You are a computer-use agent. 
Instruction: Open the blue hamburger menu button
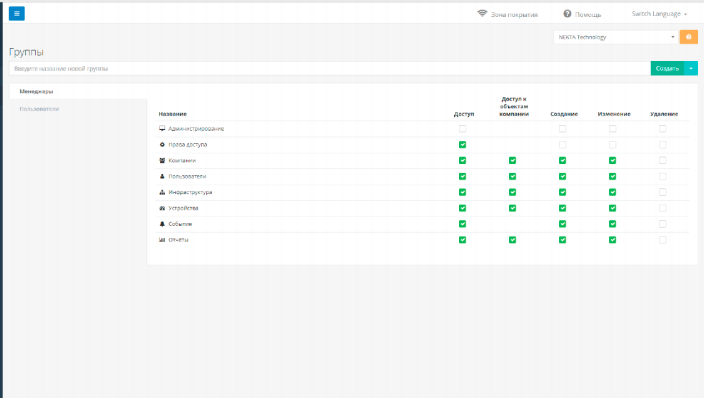click(x=17, y=13)
